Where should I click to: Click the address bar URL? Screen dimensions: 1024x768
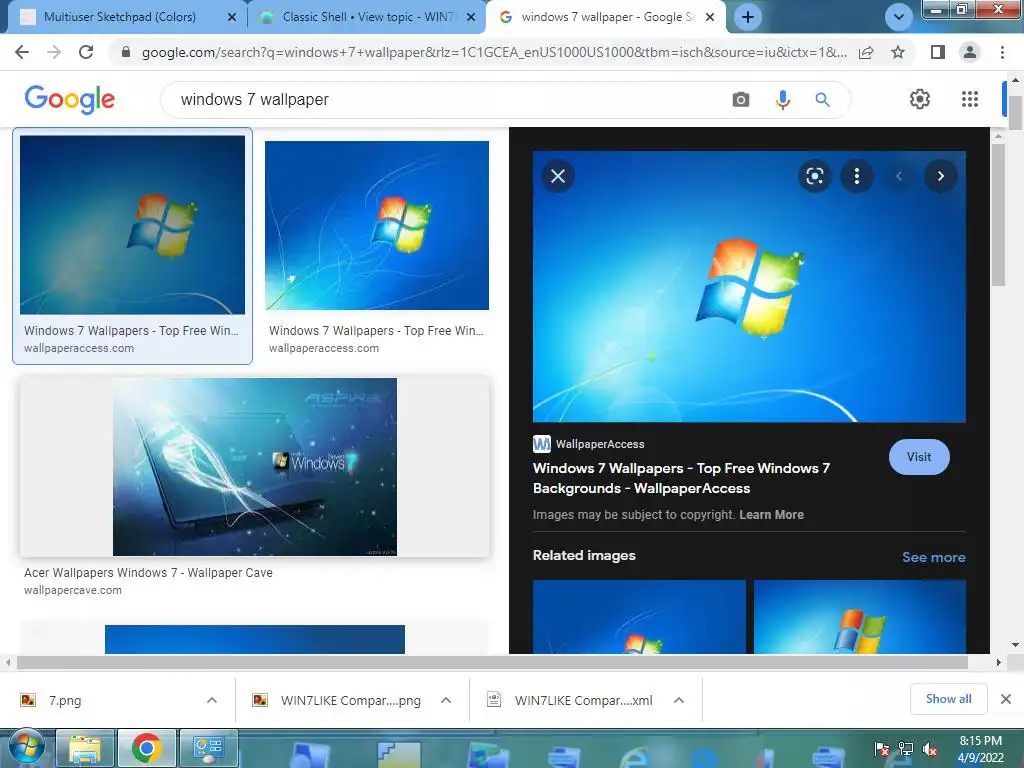(x=494, y=52)
